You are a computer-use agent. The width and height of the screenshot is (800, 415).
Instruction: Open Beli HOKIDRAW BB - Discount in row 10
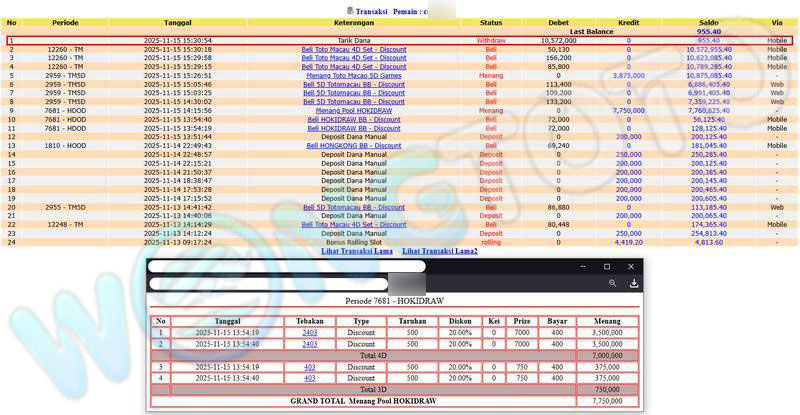pos(351,119)
